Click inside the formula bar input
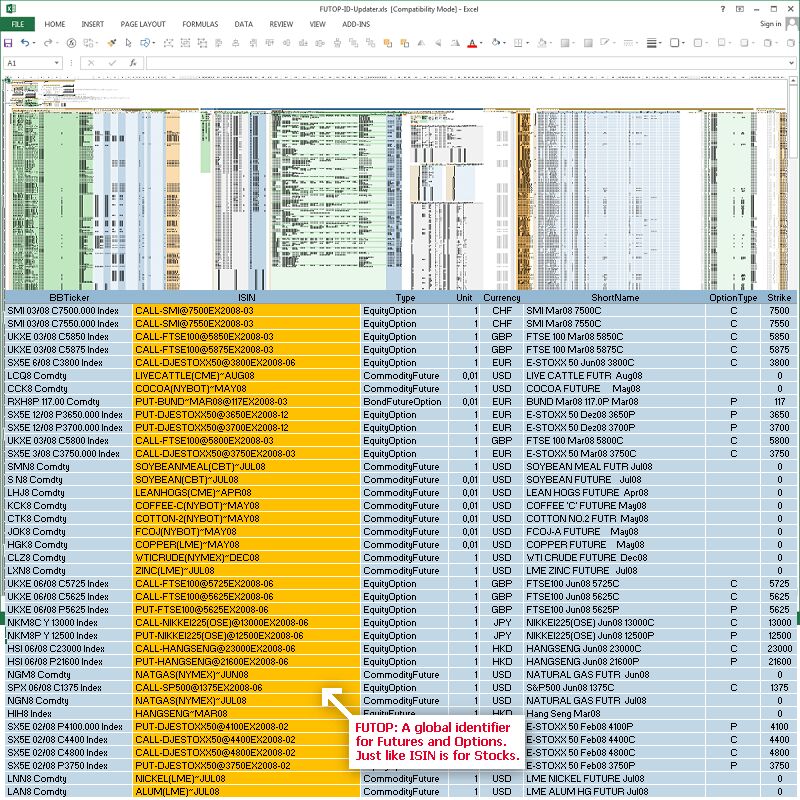 click(466, 63)
